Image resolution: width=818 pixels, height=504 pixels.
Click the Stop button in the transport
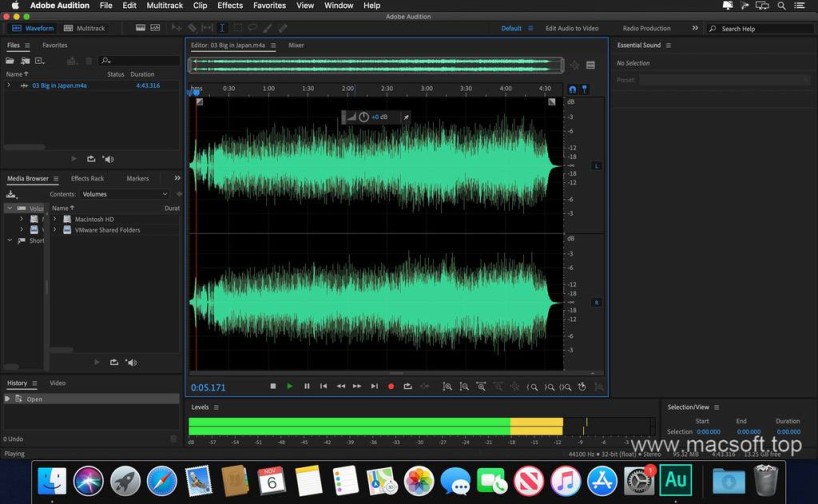coord(273,386)
